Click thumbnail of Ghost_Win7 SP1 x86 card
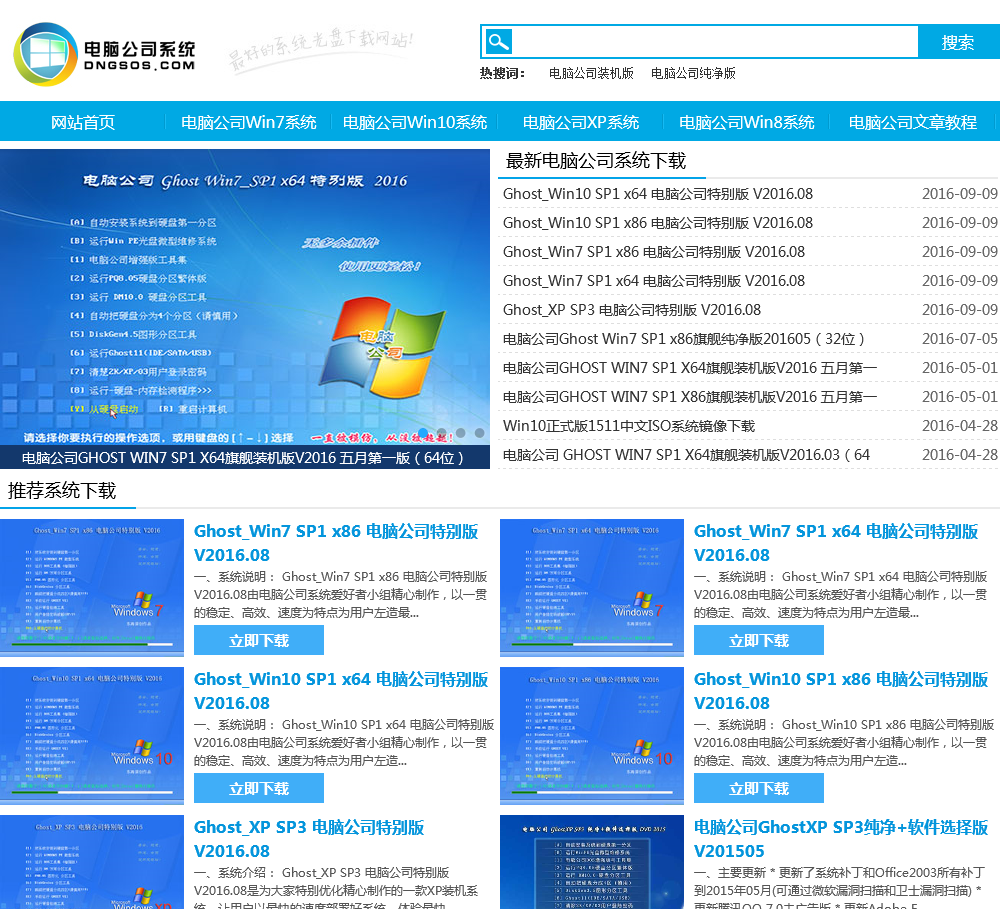 (92, 588)
